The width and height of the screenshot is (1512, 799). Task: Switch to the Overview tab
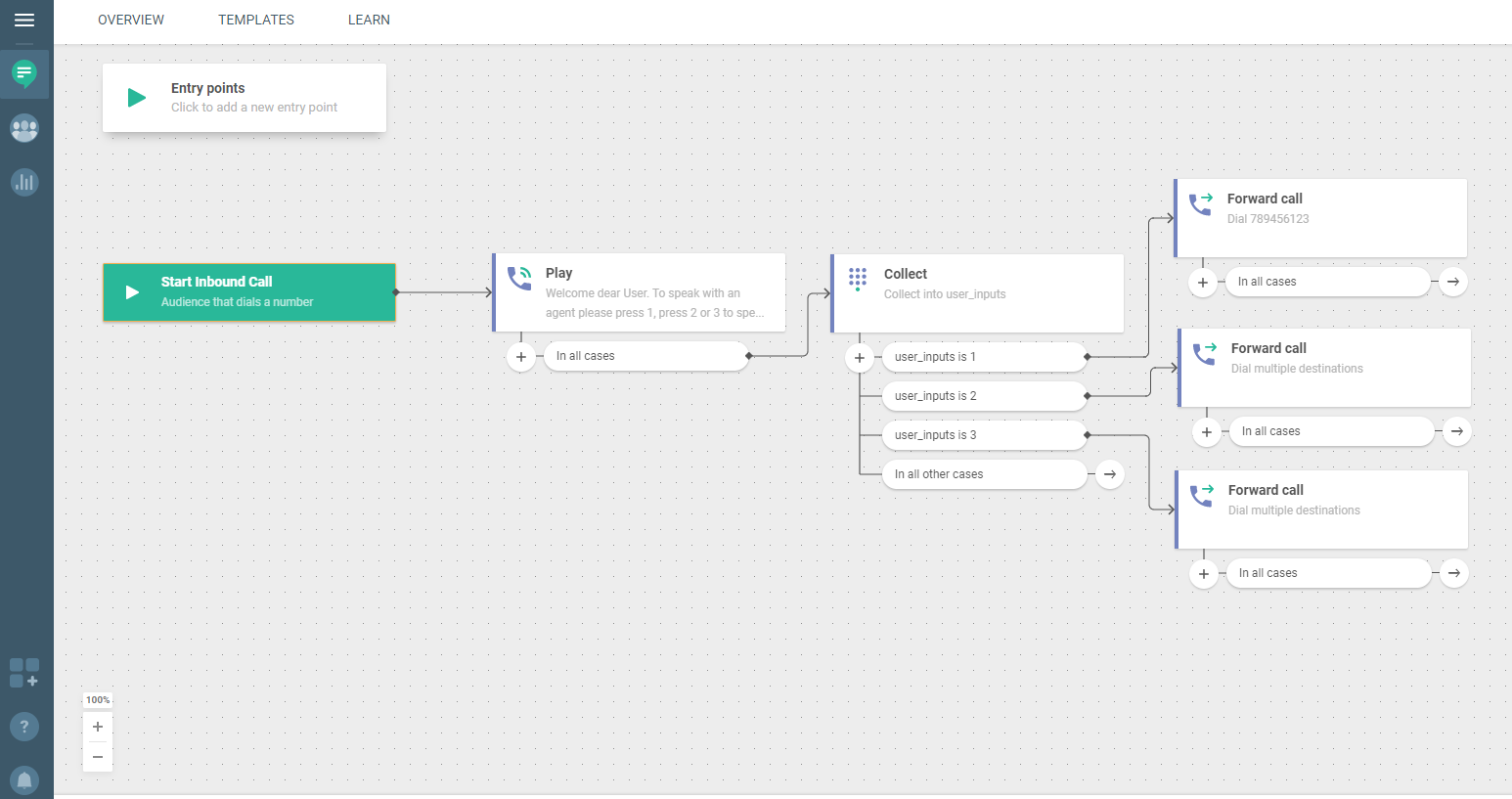131,20
